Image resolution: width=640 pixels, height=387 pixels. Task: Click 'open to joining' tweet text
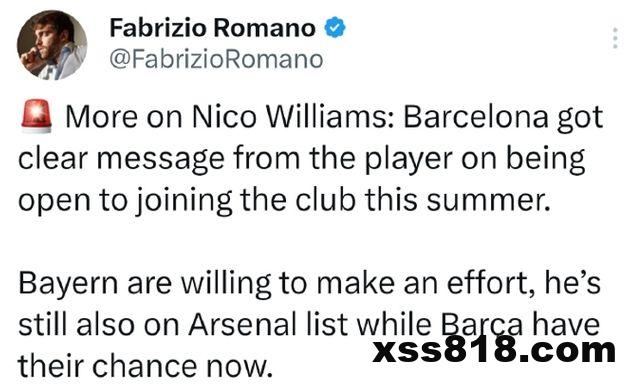[125, 201]
